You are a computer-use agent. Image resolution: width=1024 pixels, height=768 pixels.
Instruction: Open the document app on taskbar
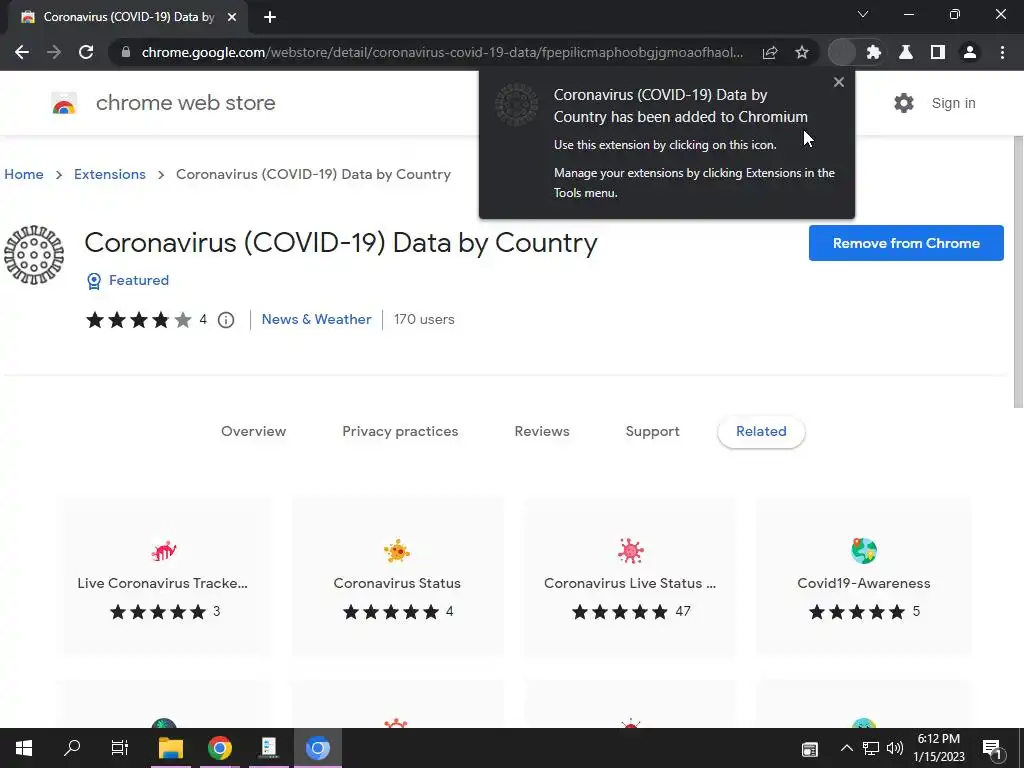click(269, 748)
